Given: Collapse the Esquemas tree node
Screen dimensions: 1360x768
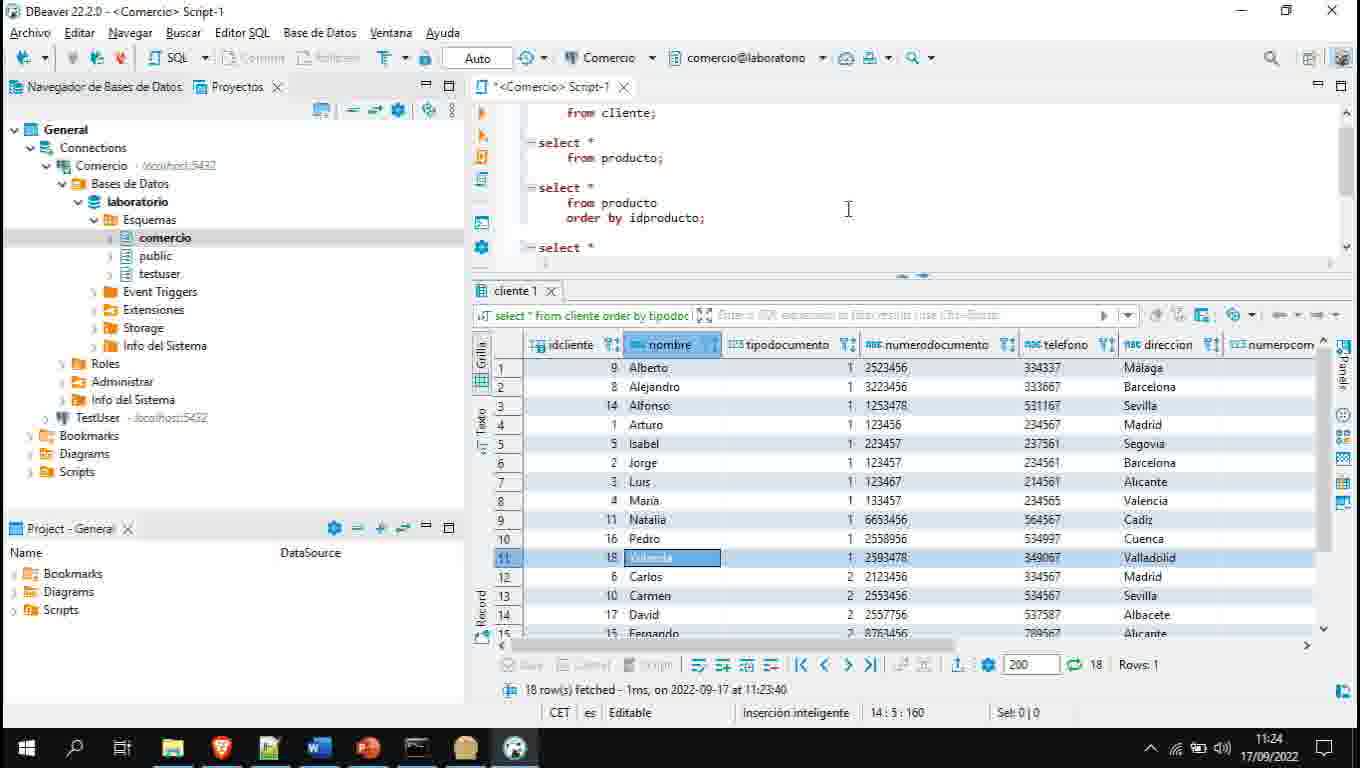Looking at the screenshot, I should coord(95,220).
